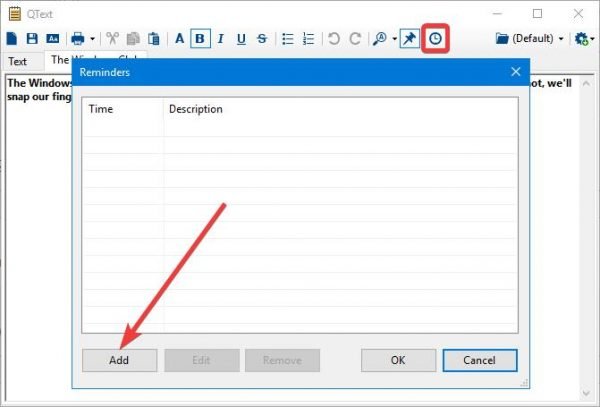This screenshot has height=407, width=600.
Task: Open the Font icon A
Action: point(179,39)
